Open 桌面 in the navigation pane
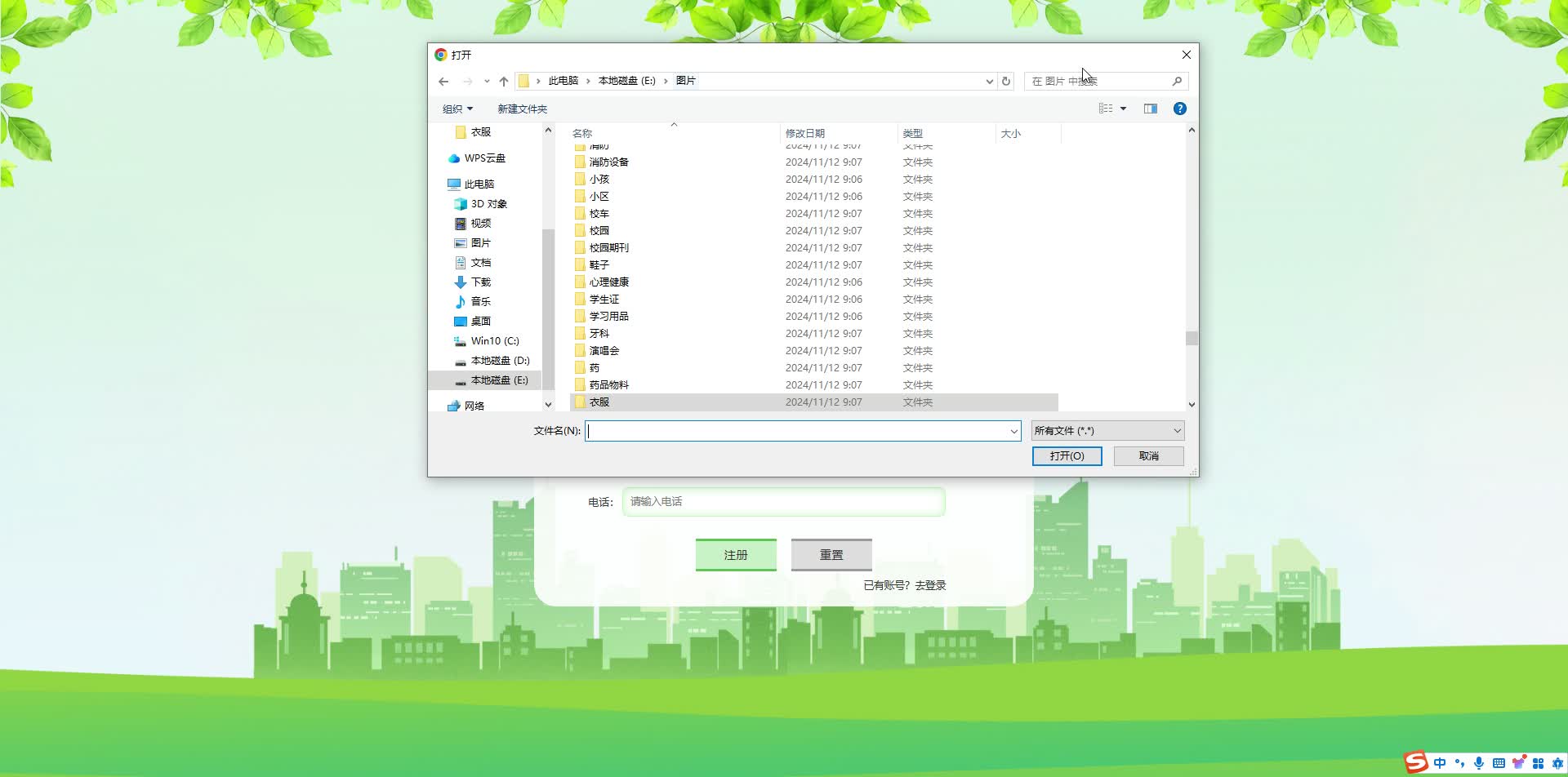The width and height of the screenshot is (1568, 777). [x=473, y=322]
